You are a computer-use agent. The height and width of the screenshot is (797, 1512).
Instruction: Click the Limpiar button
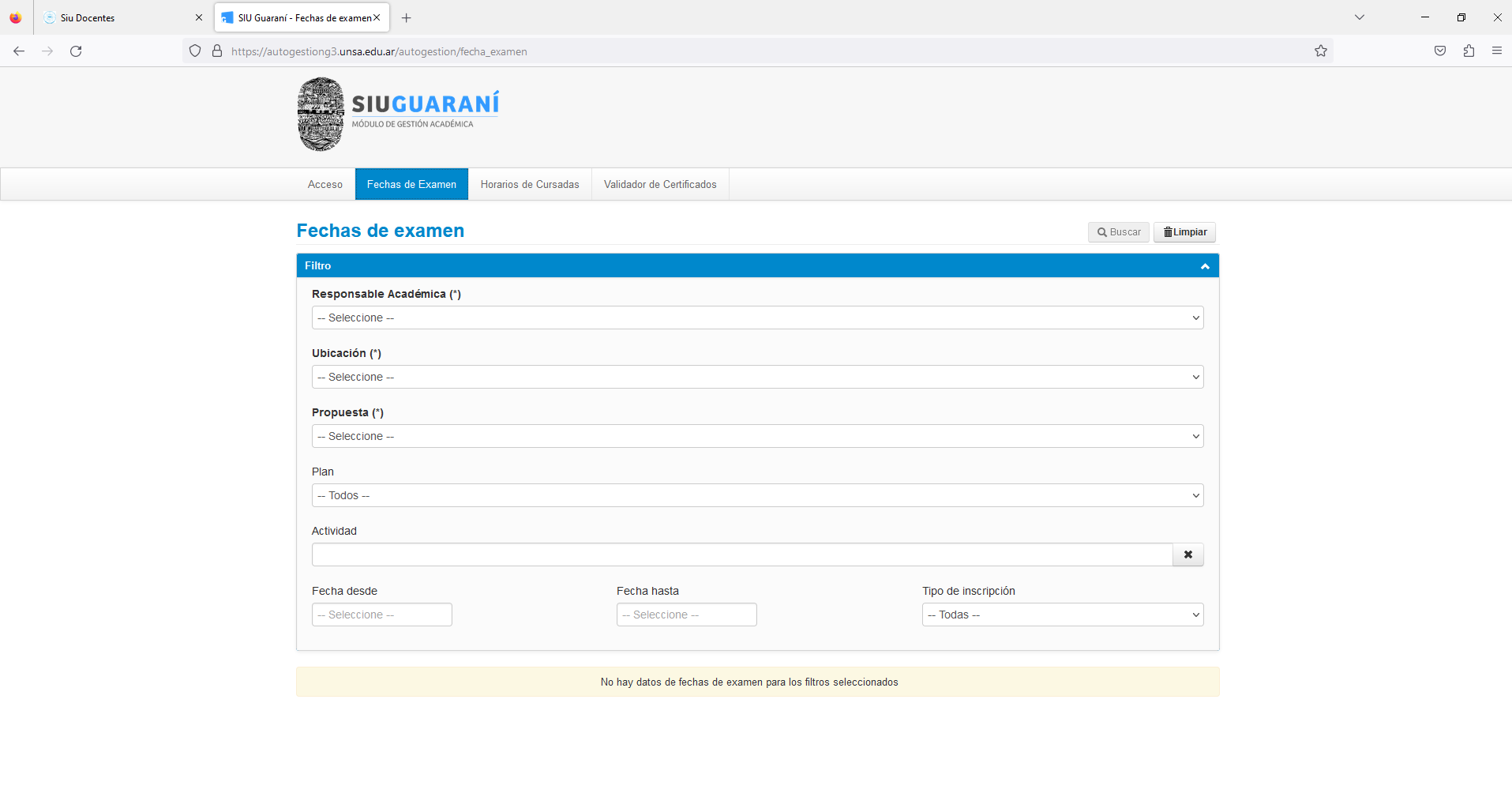[1184, 232]
